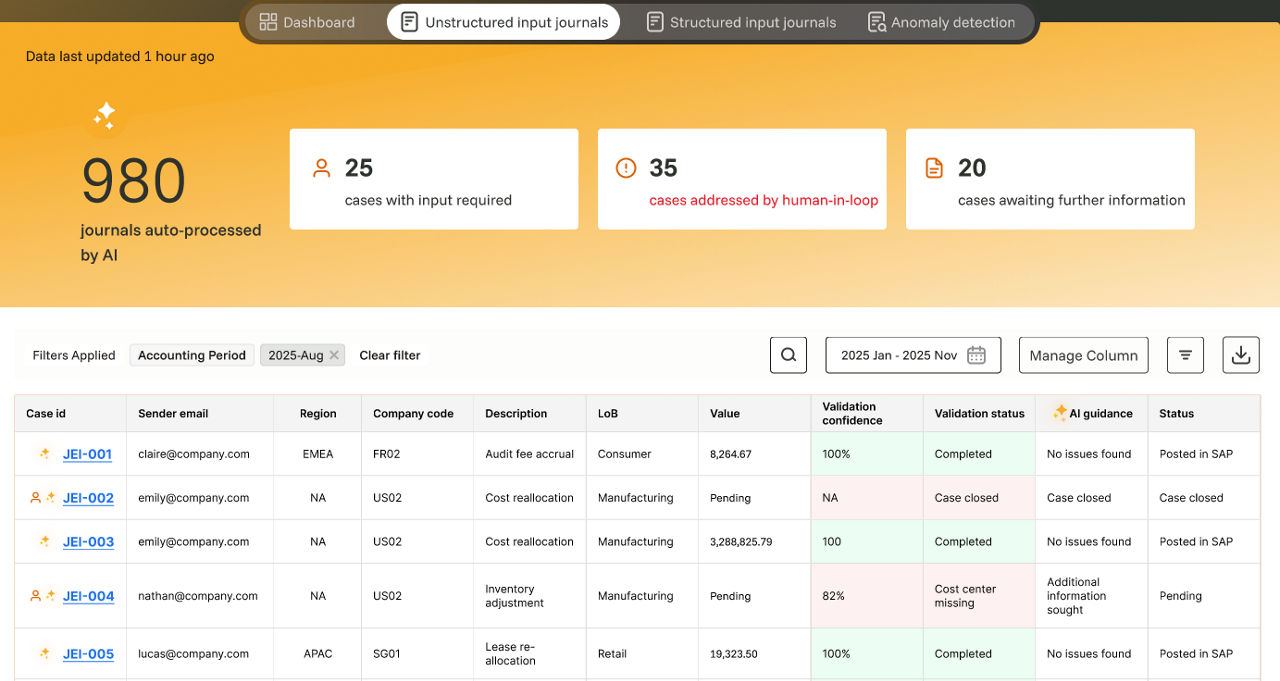The image size is (1280, 681).
Task: Remove the 2025-Aug filter chip
Action: 334,355
